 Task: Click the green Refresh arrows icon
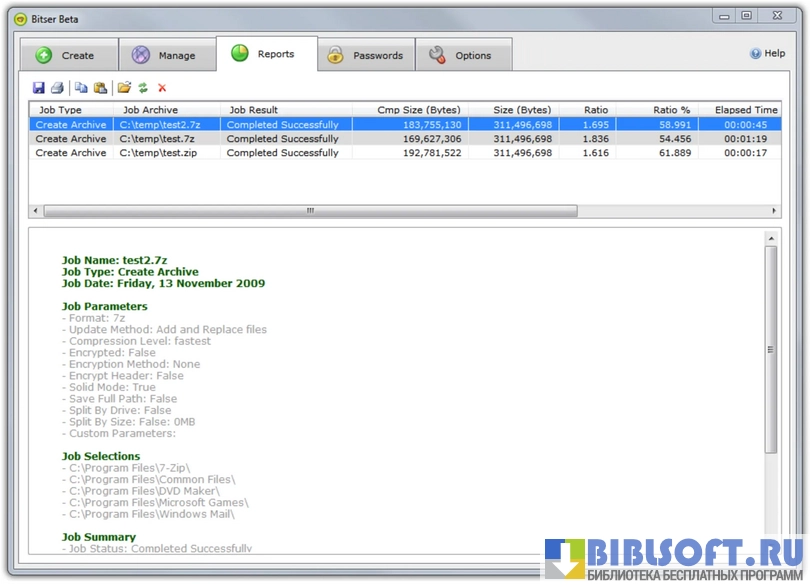click(143, 88)
